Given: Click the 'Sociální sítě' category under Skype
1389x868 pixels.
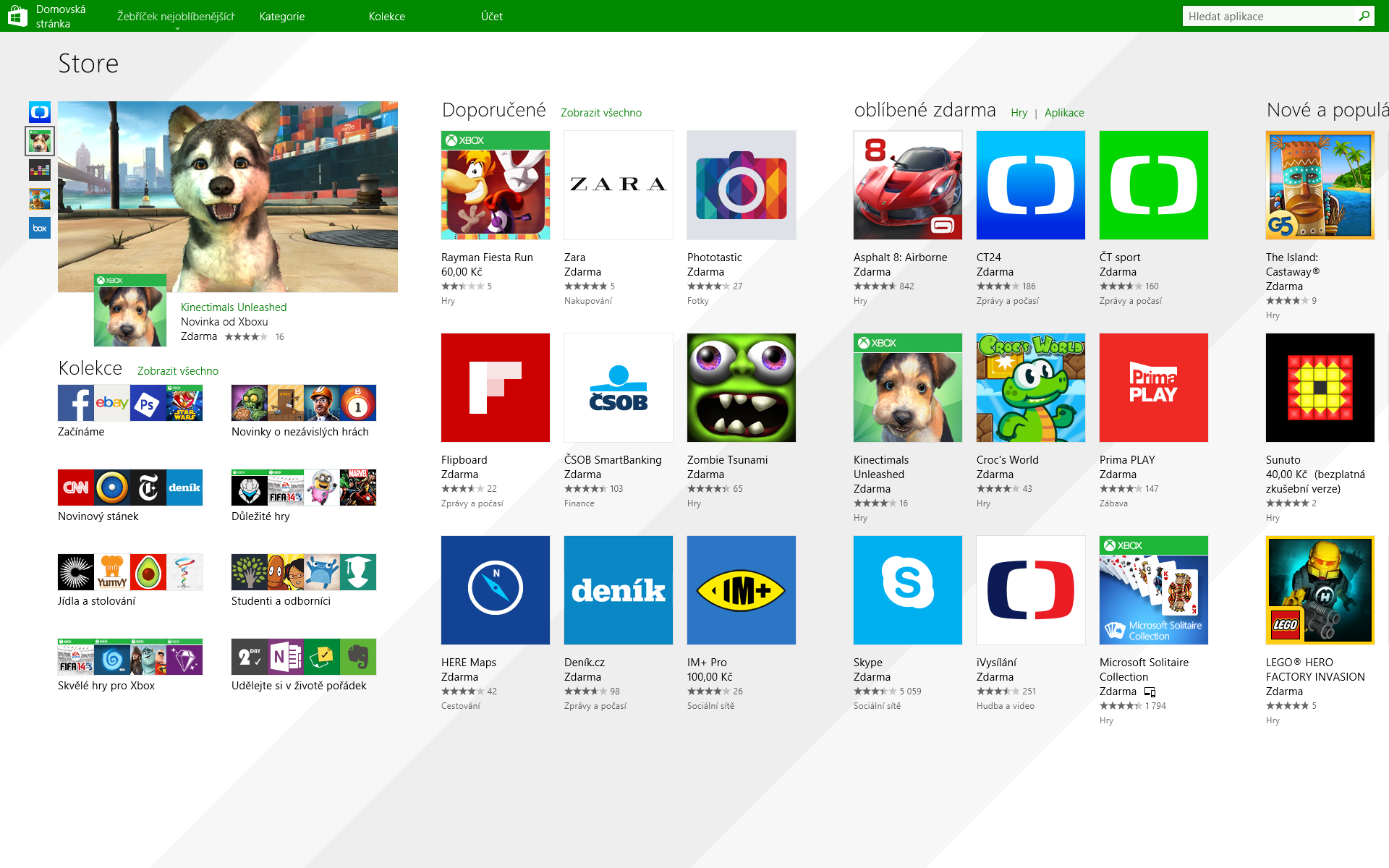Looking at the screenshot, I should (877, 706).
